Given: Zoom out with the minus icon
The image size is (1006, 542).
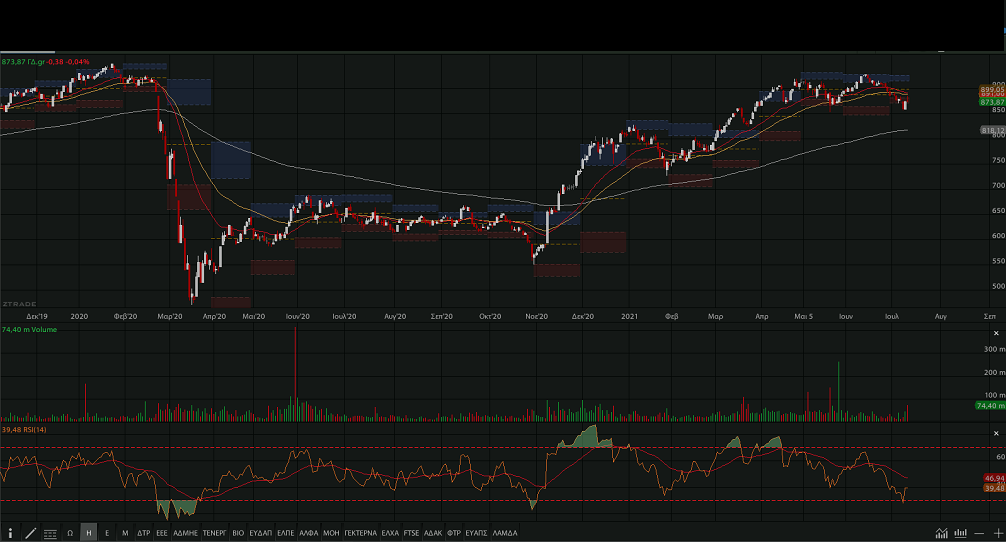Looking at the screenshot, I should (x=977, y=534).
